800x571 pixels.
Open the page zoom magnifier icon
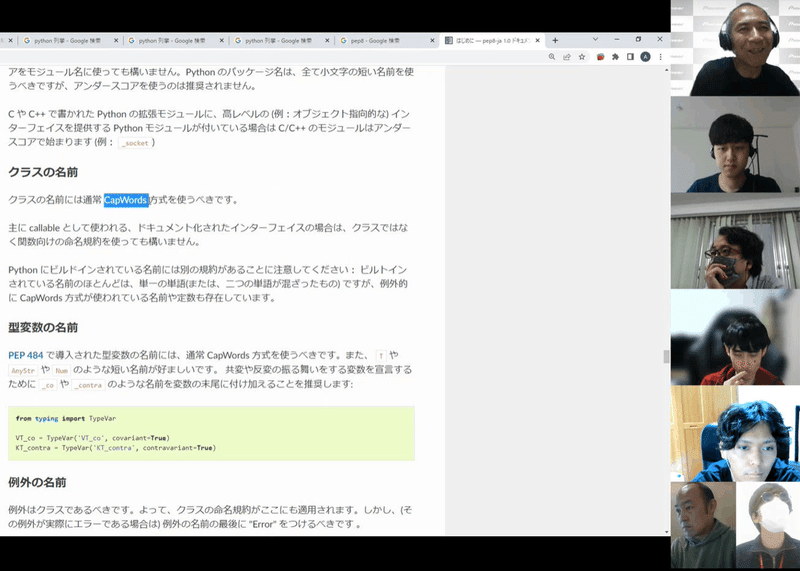point(552,57)
